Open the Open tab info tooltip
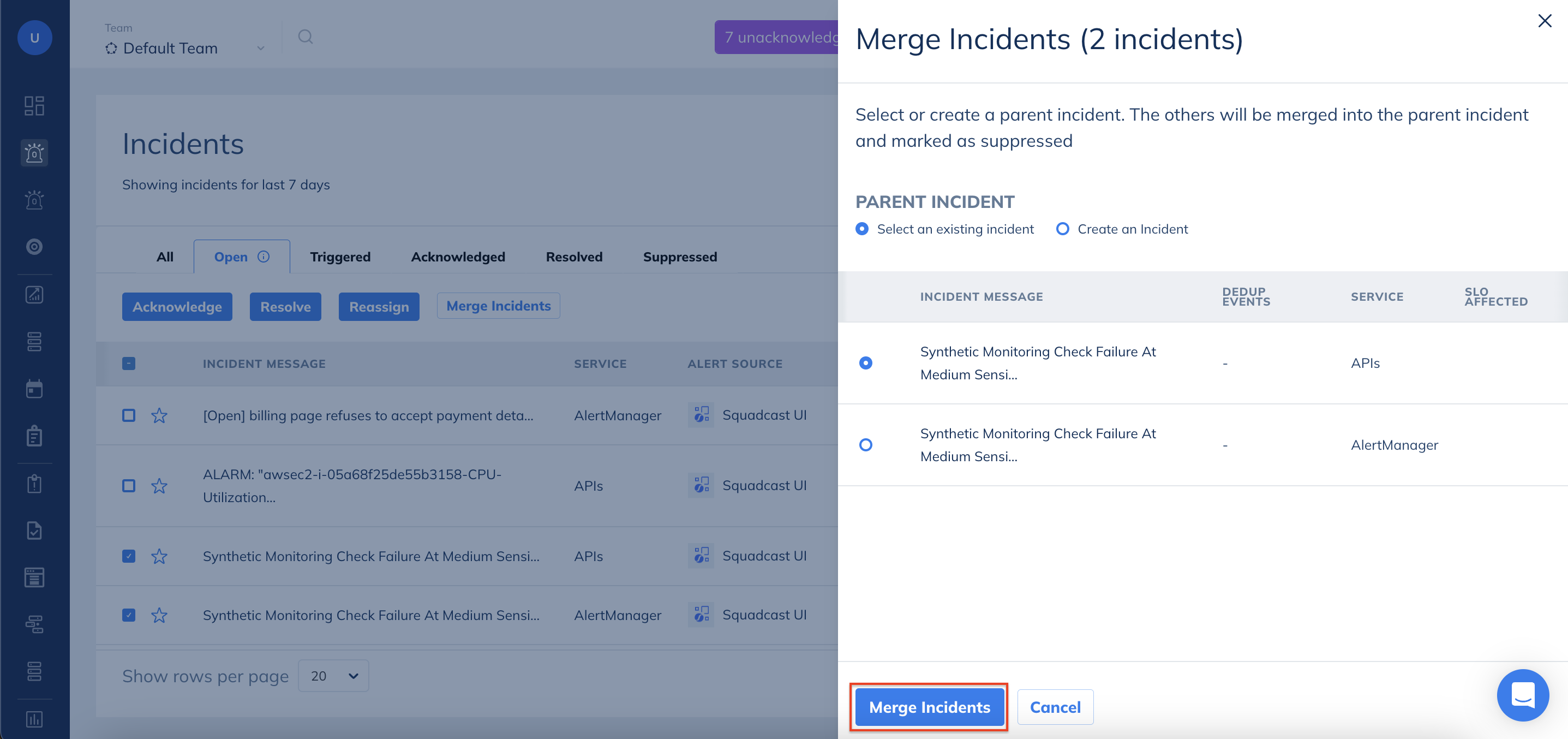Screen dimensions: 1568x739 coord(263,257)
